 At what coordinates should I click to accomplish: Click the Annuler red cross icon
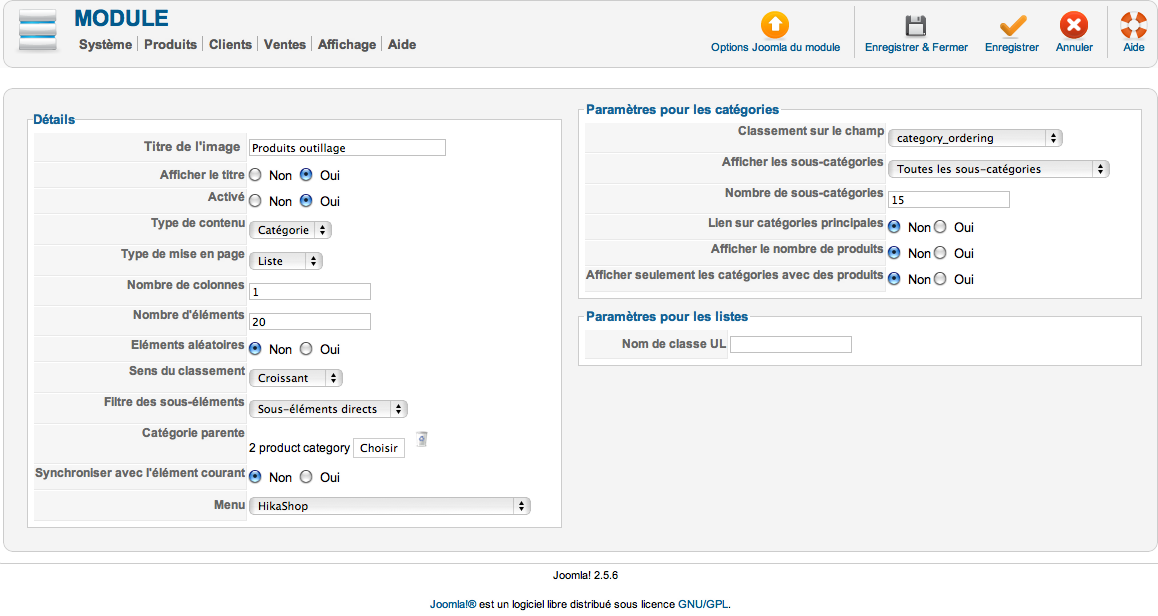point(1074,25)
